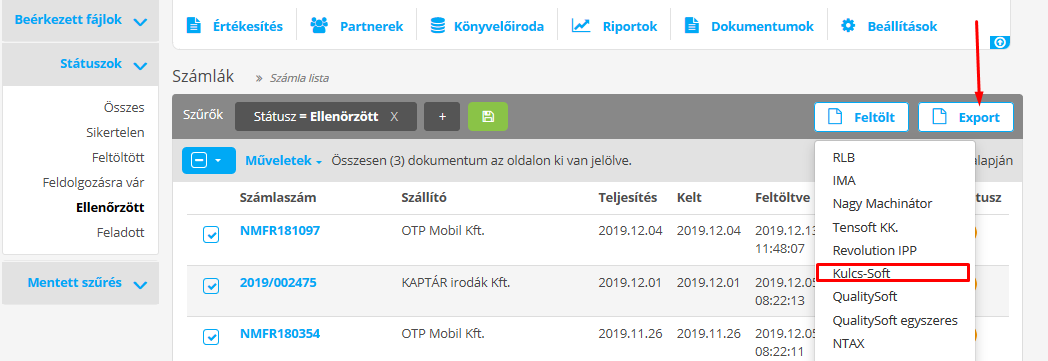Screen dimensions: 1048x361
Task: Open the Beállítások gear menu
Action: pos(889,27)
